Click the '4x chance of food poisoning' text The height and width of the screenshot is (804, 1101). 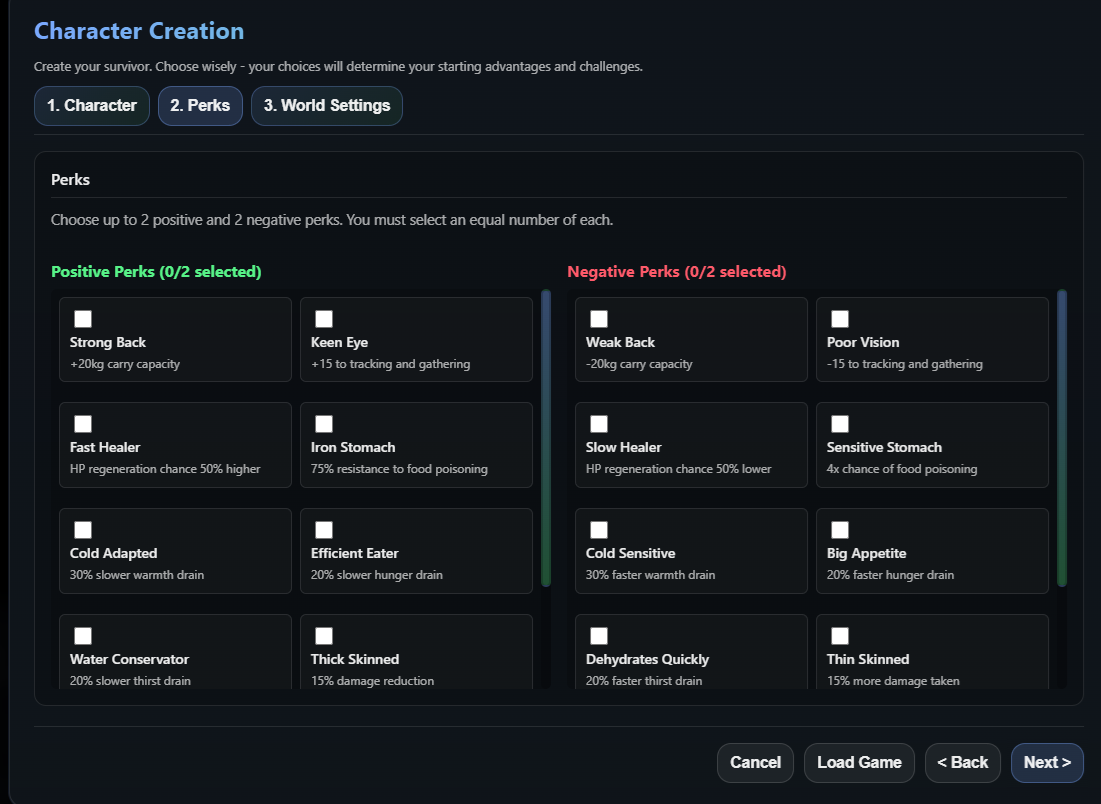902,469
